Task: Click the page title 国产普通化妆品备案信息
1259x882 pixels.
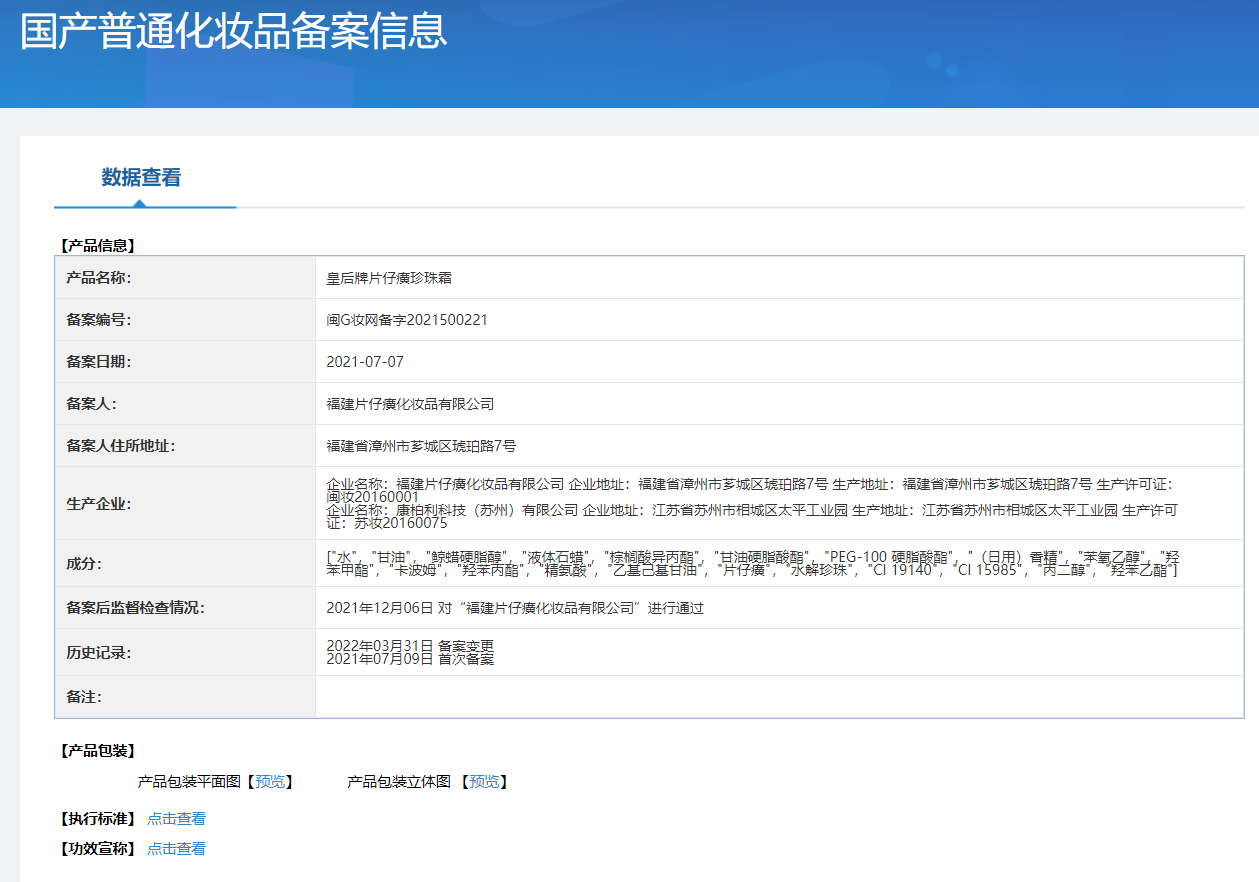Action: point(234,32)
